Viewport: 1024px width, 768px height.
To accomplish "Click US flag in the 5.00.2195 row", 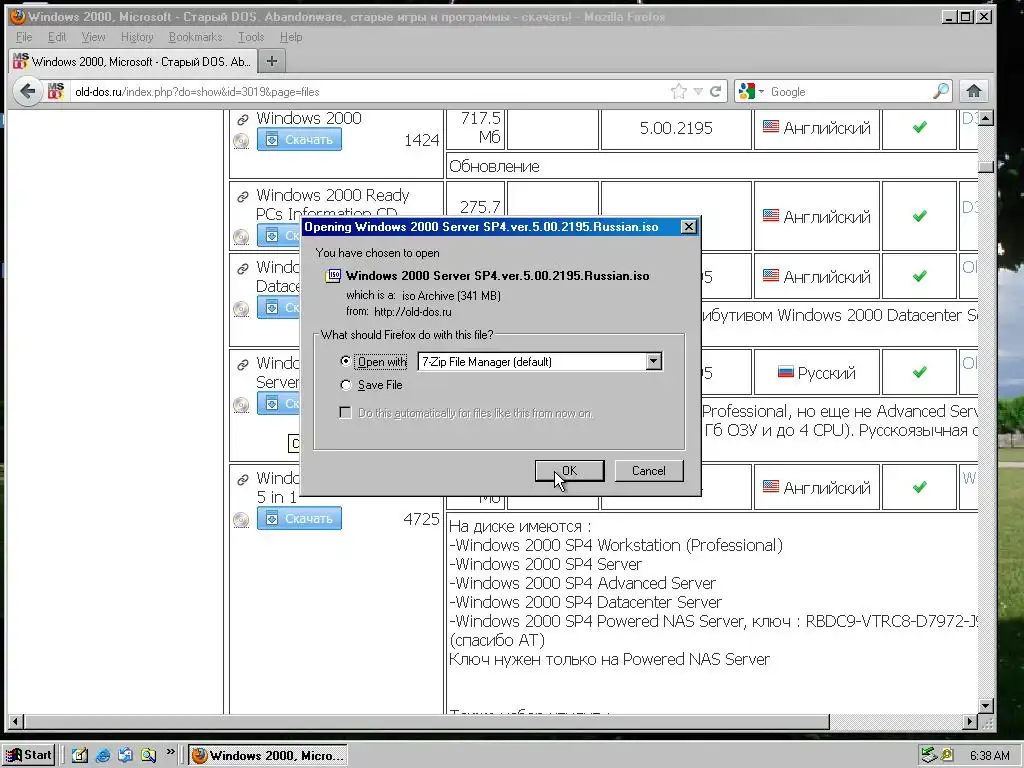I will click(x=771, y=127).
